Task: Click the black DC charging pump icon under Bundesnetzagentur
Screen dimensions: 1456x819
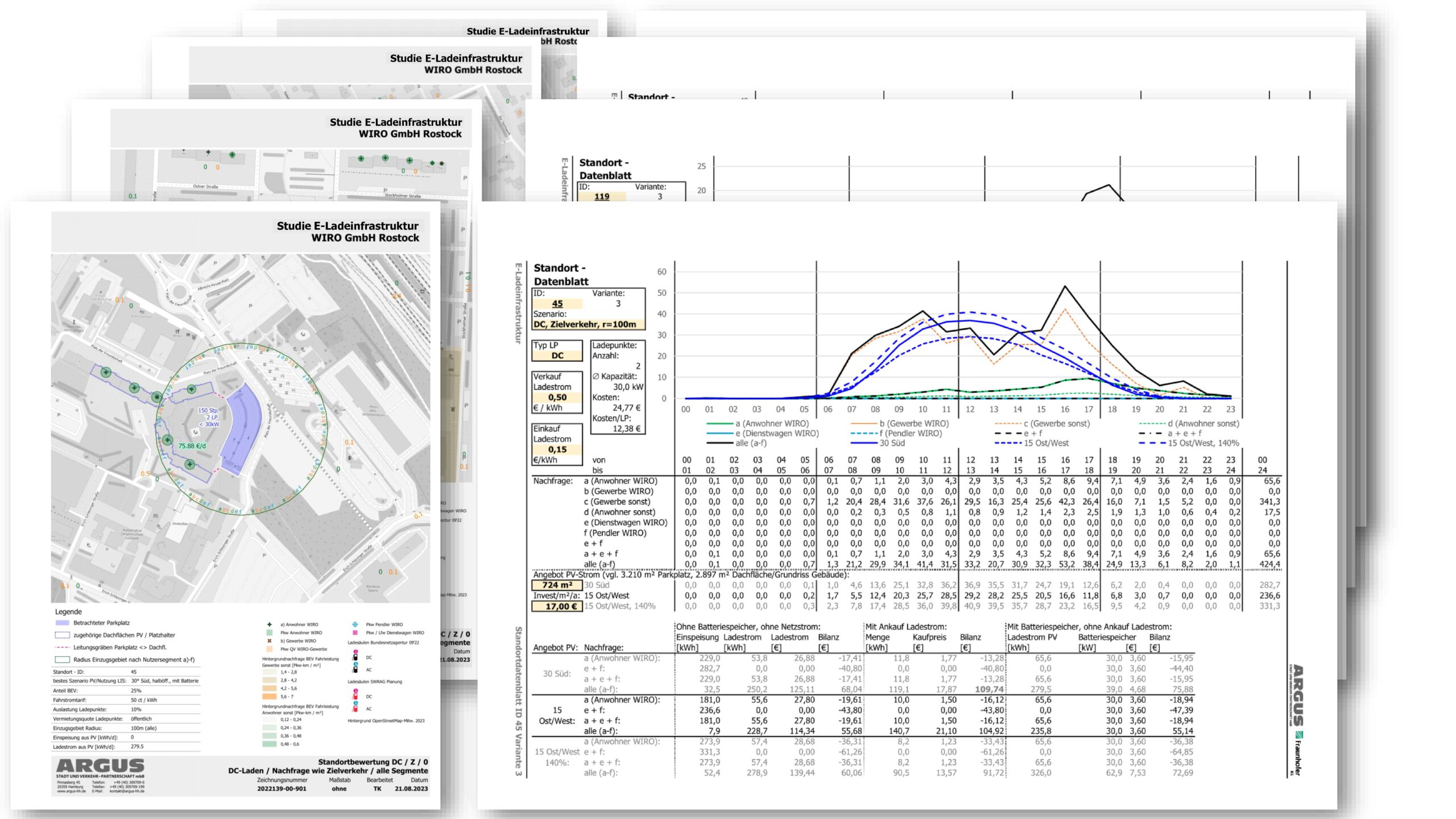Action: click(355, 656)
